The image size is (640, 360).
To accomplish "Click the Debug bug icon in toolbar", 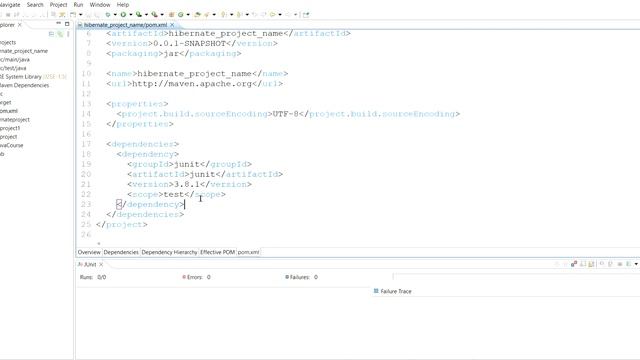I will (x=108, y=14).
